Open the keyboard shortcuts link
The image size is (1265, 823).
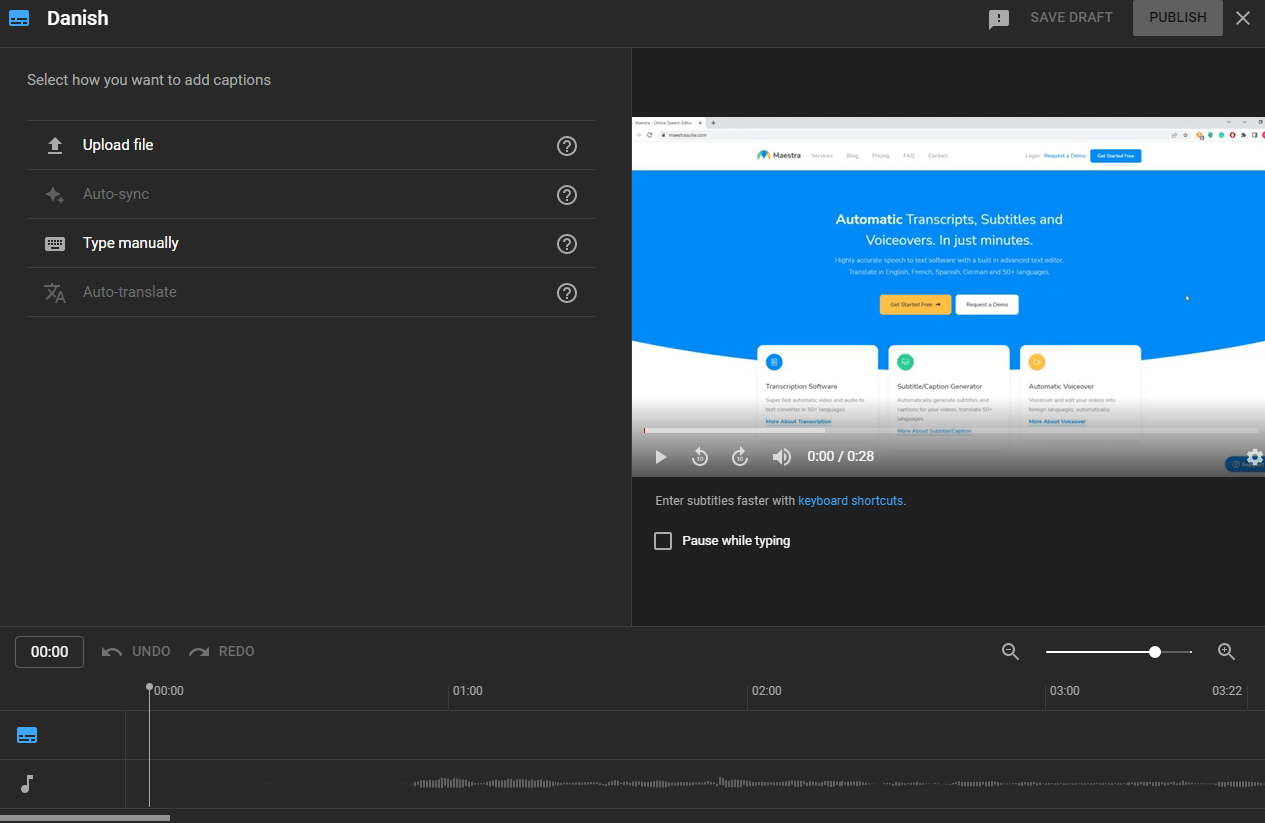tap(850, 500)
